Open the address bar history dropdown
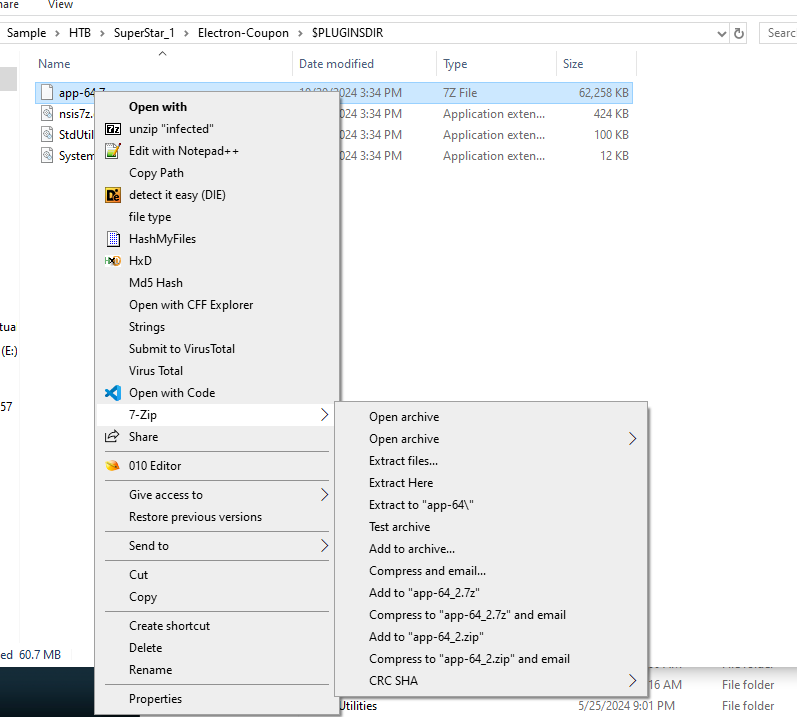Screen dimensions: 797x717 (721, 33)
